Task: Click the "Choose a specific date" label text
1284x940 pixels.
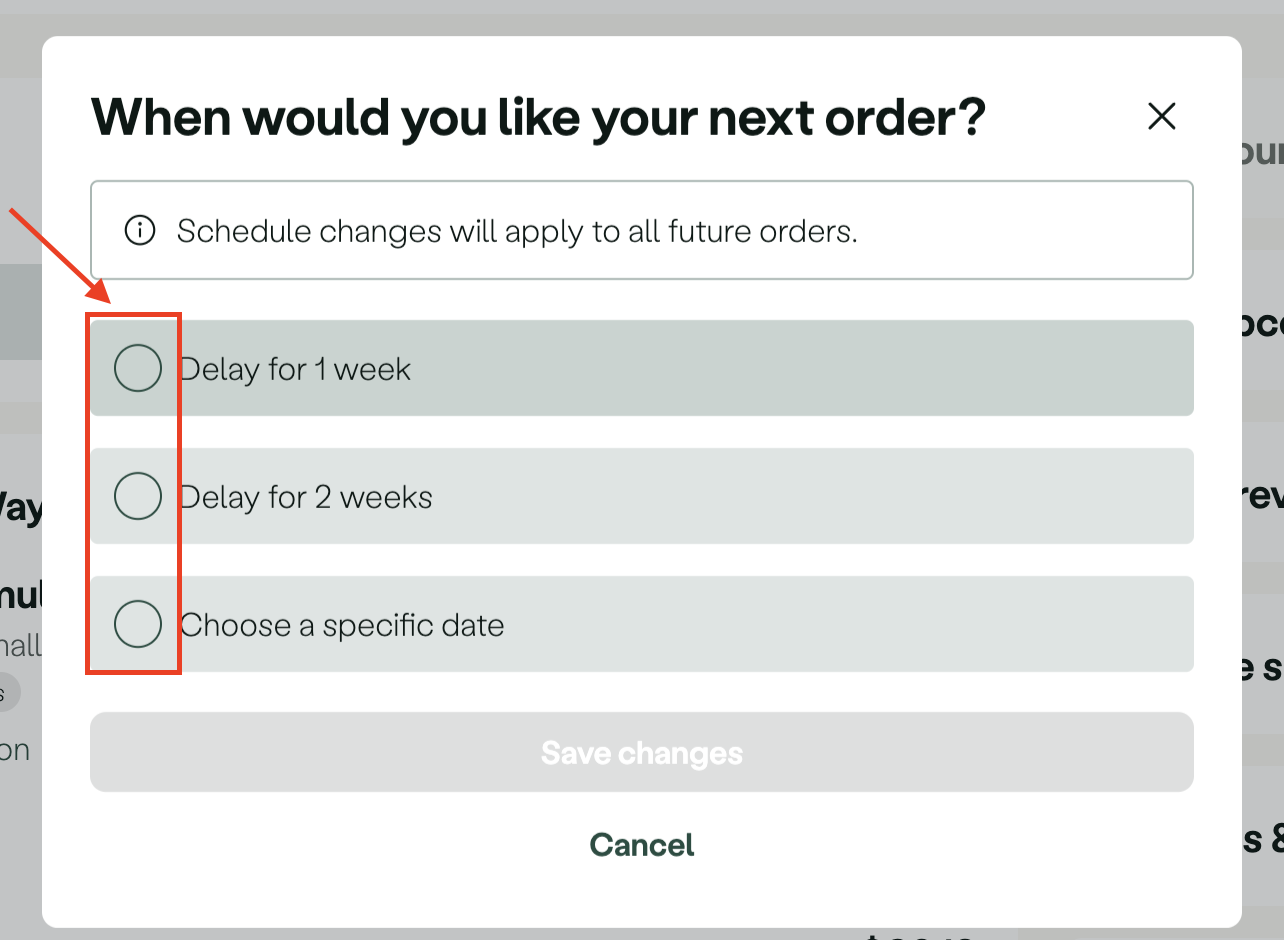Action: tap(342, 625)
